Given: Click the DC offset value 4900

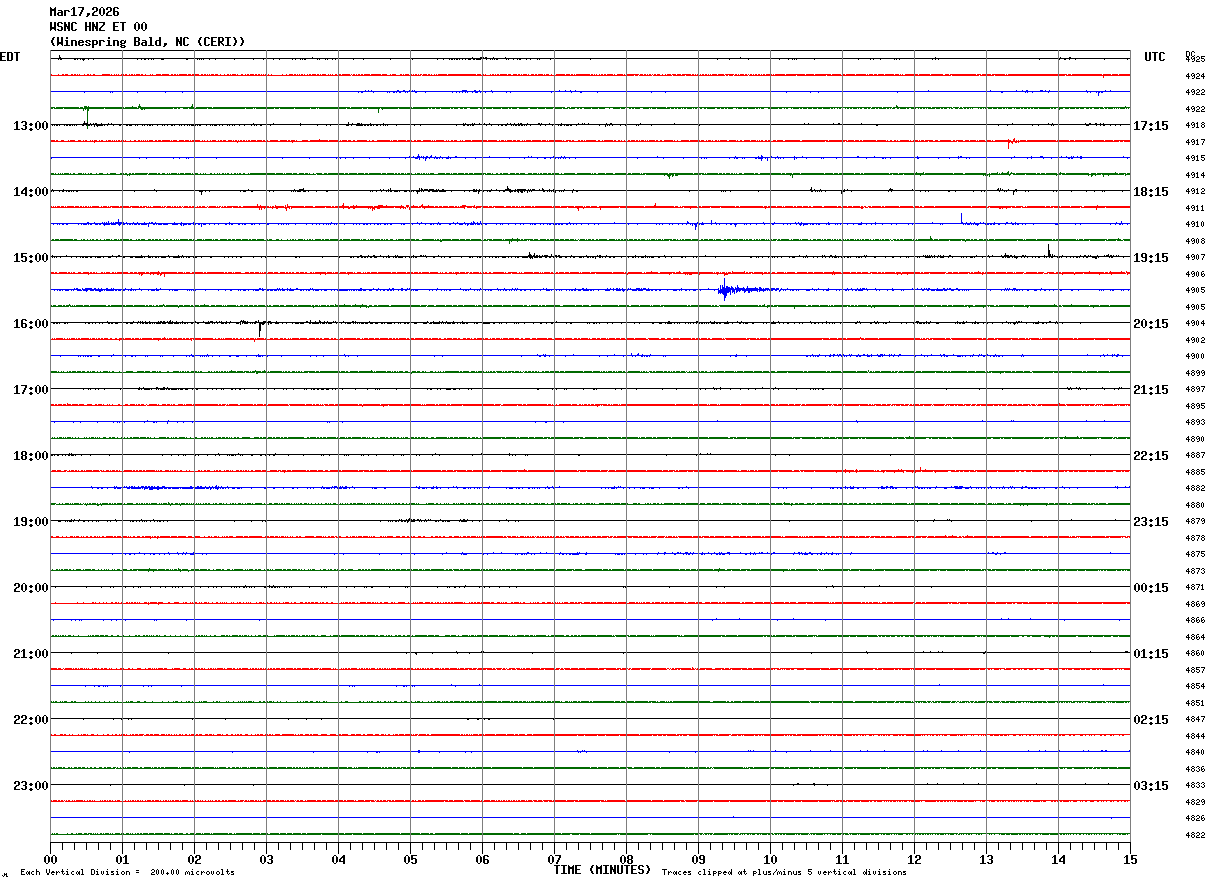Looking at the screenshot, I should (x=1194, y=357).
